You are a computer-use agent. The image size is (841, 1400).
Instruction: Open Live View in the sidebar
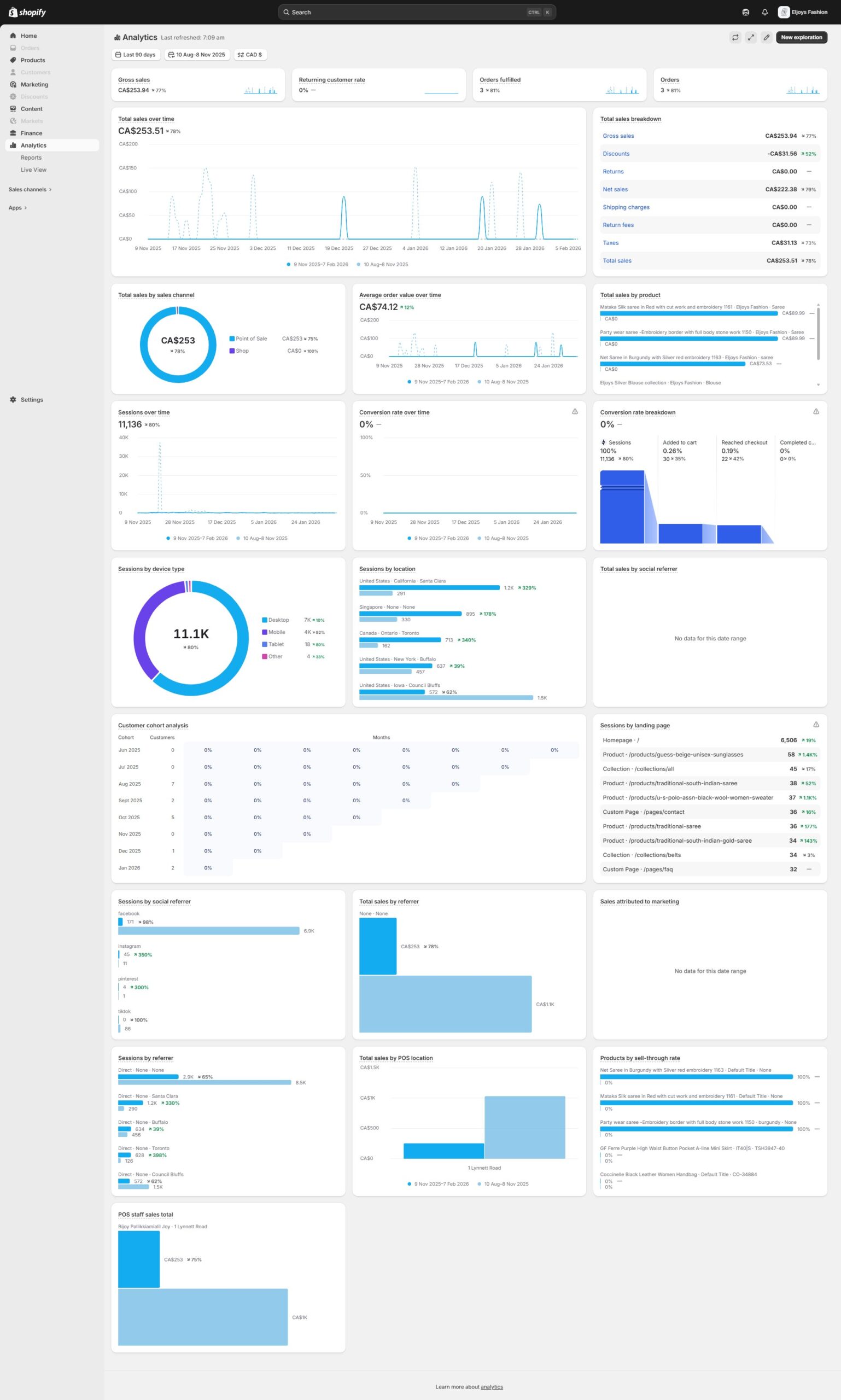coord(33,170)
